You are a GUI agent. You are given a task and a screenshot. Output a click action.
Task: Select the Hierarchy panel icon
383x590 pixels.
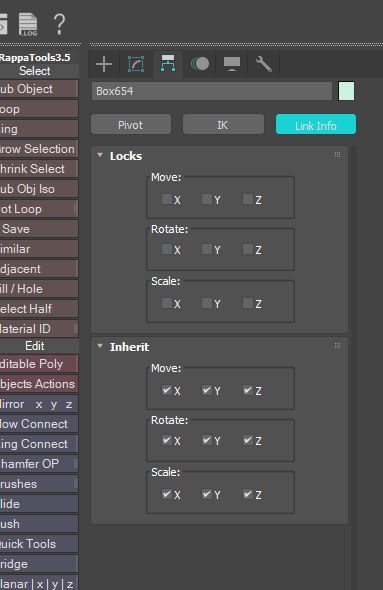point(168,64)
